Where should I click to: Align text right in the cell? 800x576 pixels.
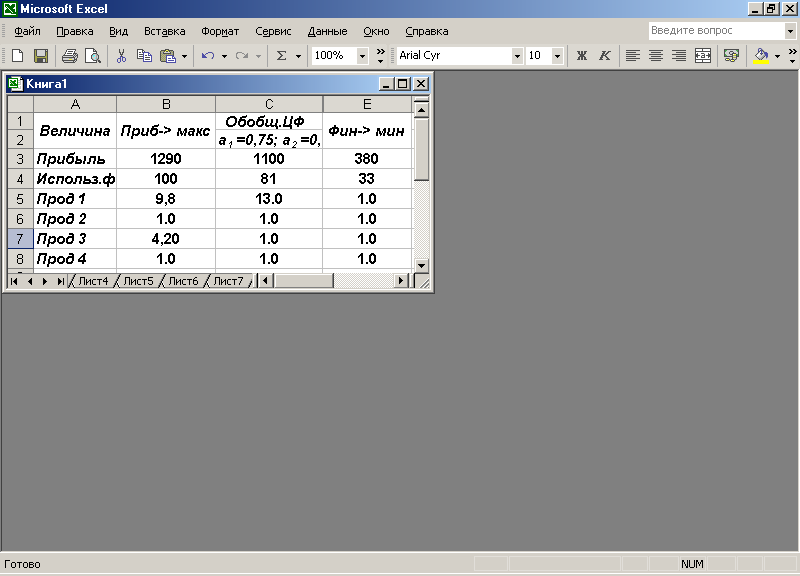coord(679,56)
